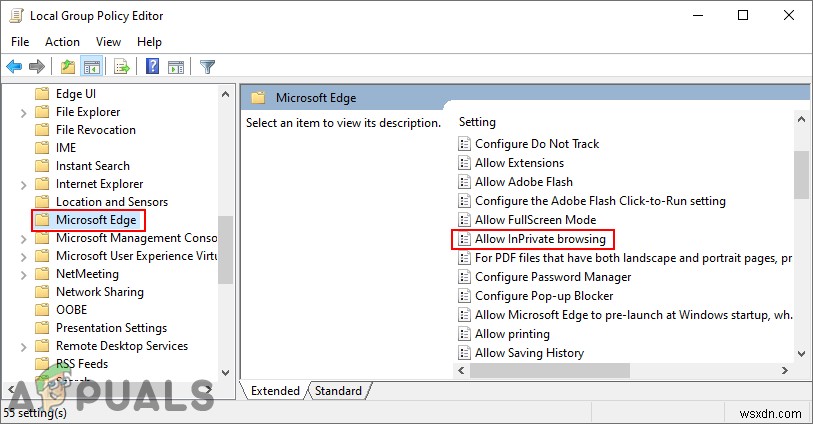Click the Back arrow toolbar icon
The image size is (813, 424).
(x=14, y=66)
